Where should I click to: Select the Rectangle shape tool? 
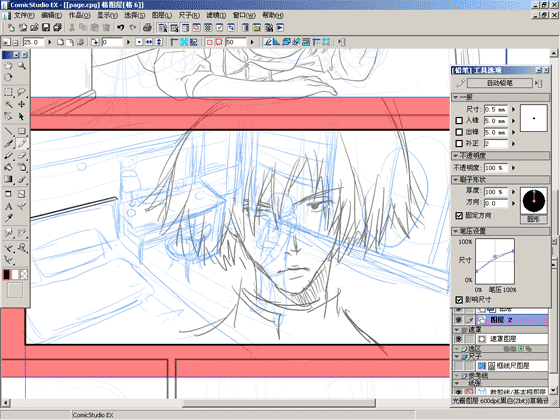(22, 131)
